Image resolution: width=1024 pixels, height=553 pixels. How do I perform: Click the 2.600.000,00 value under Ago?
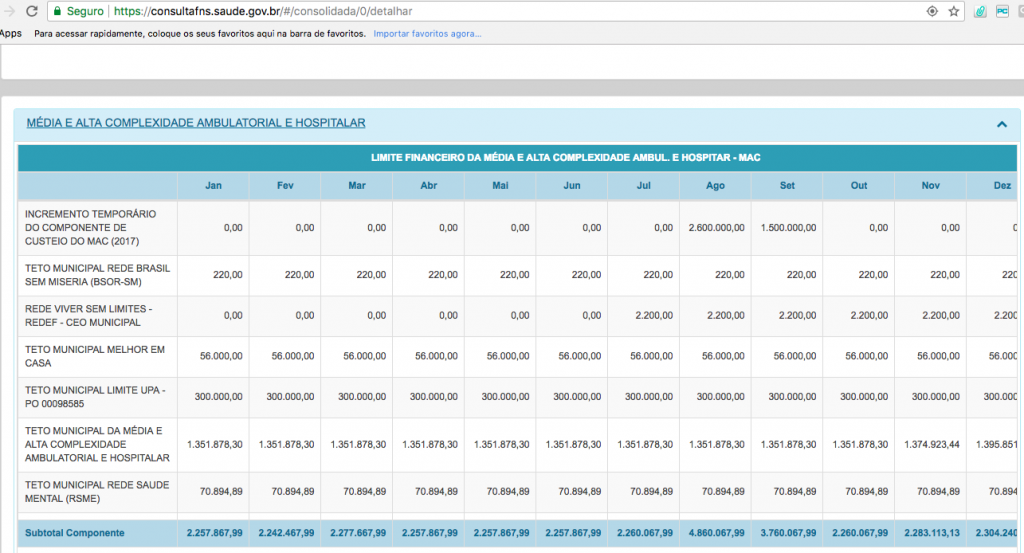point(716,228)
